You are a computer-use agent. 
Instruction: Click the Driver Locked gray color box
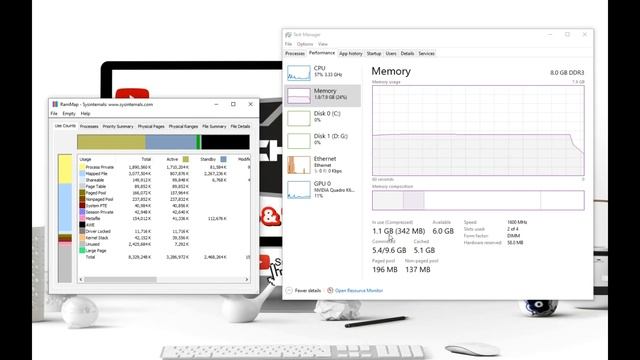pyautogui.click(x=82, y=231)
